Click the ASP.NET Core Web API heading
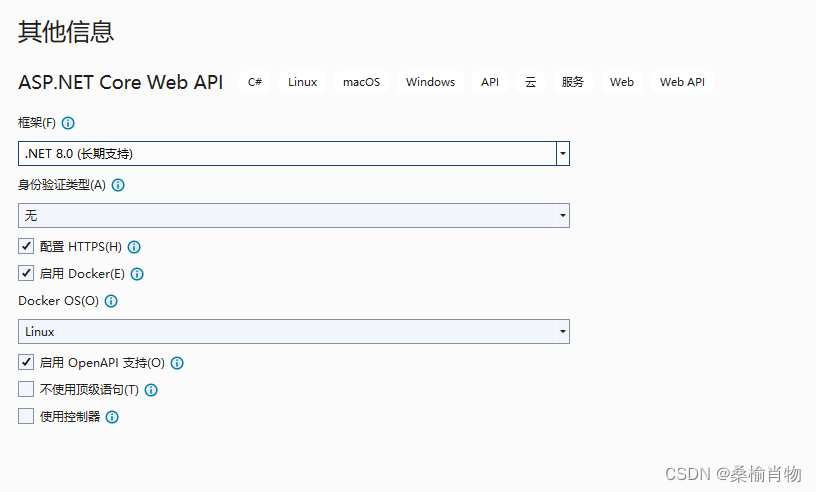816x492 pixels. pos(121,82)
